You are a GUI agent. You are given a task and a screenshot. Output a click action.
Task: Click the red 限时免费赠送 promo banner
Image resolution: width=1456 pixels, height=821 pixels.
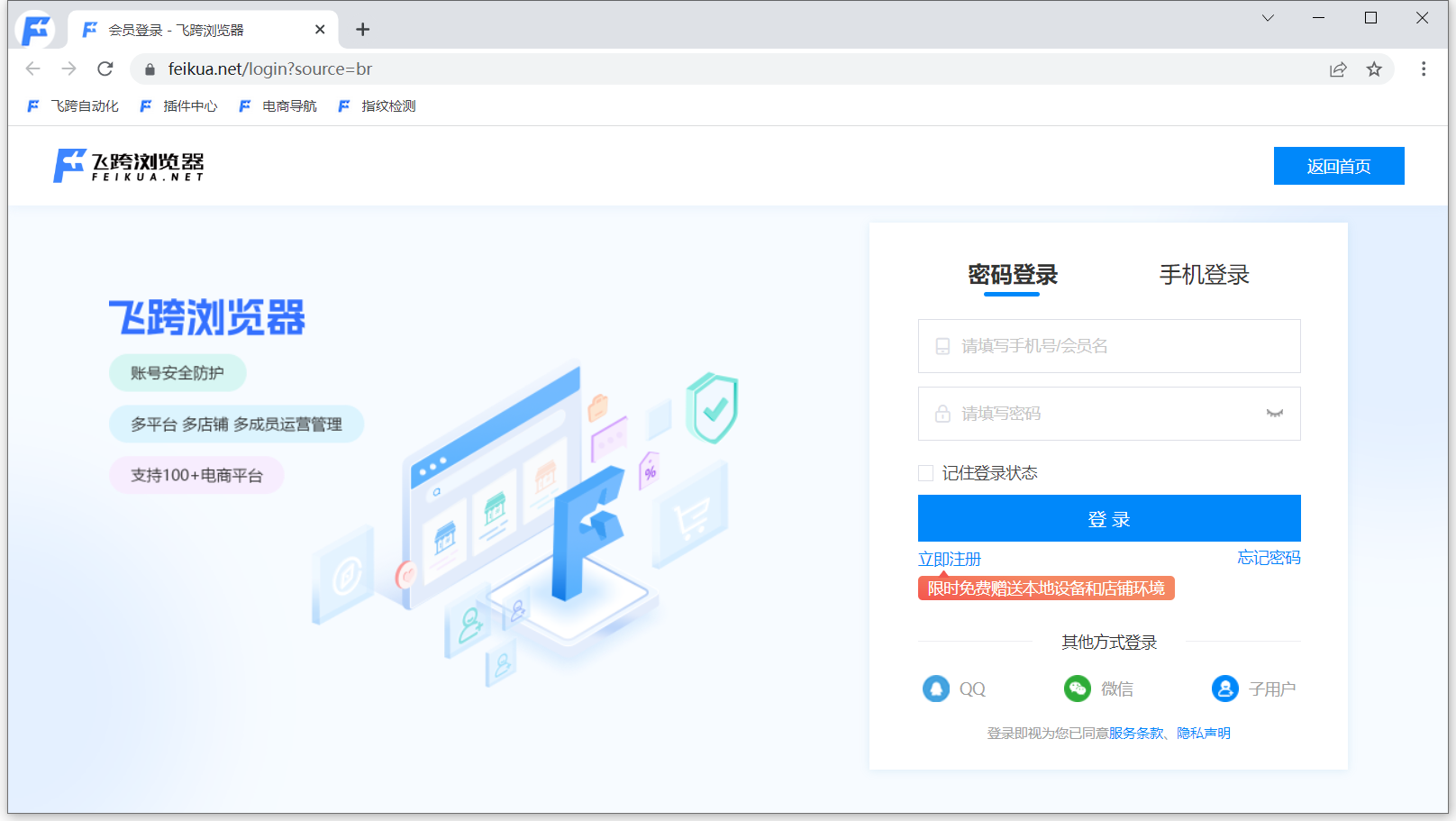pyautogui.click(x=1046, y=588)
